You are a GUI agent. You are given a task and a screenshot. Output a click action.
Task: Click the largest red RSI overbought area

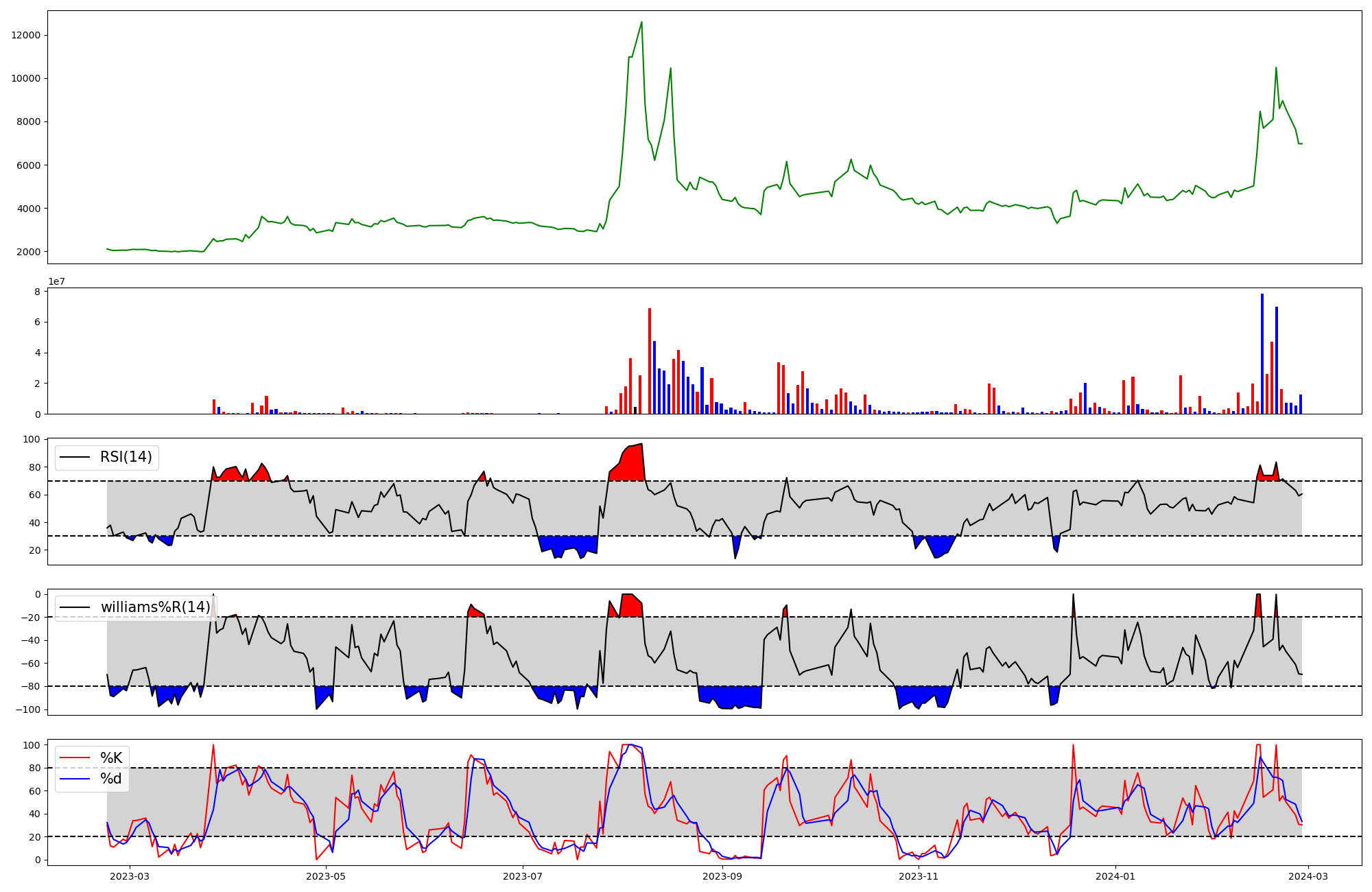point(628,465)
